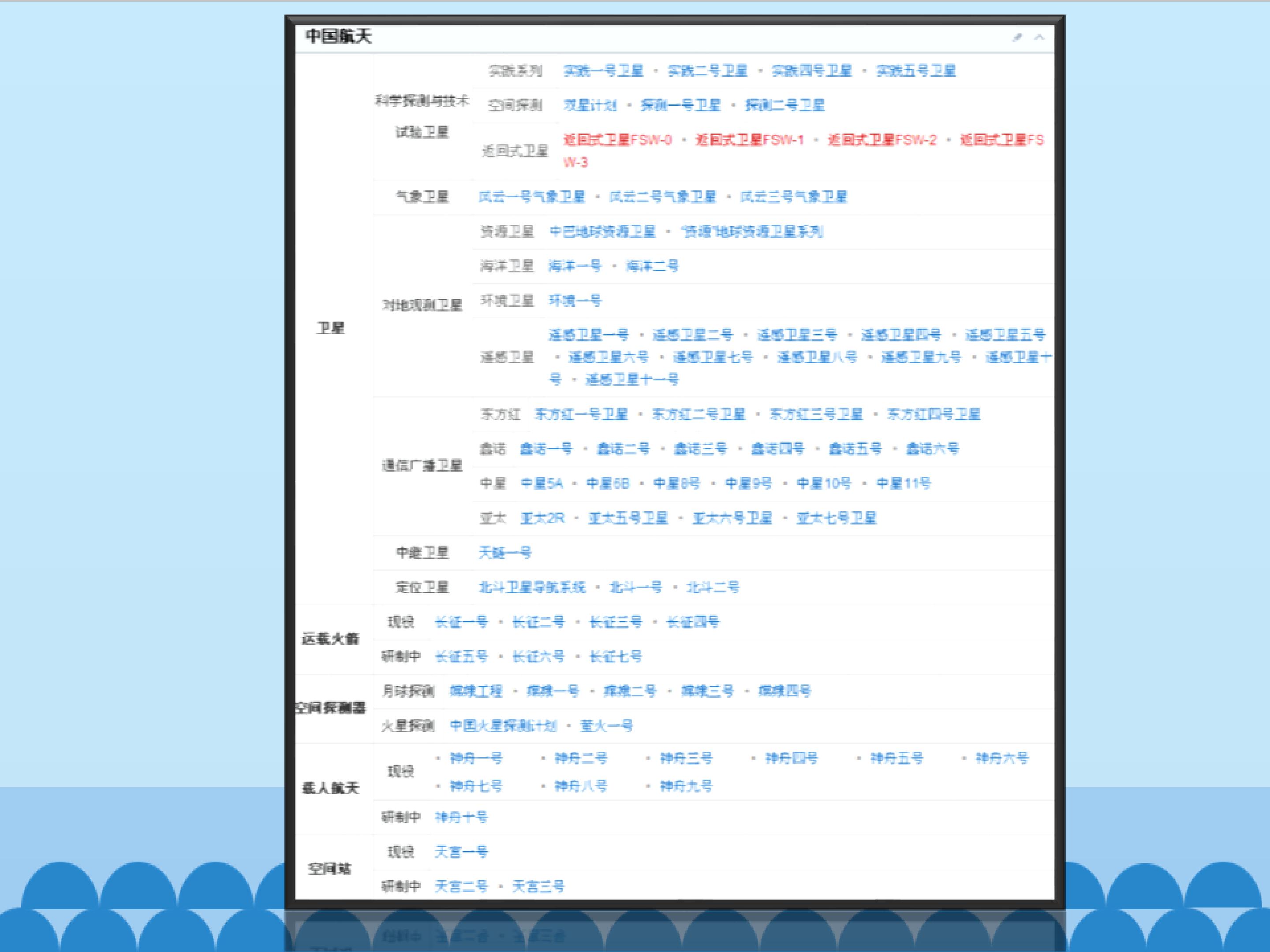Image resolution: width=1270 pixels, height=952 pixels.
Task: Click the 环境一号 link
Action: [x=575, y=301]
